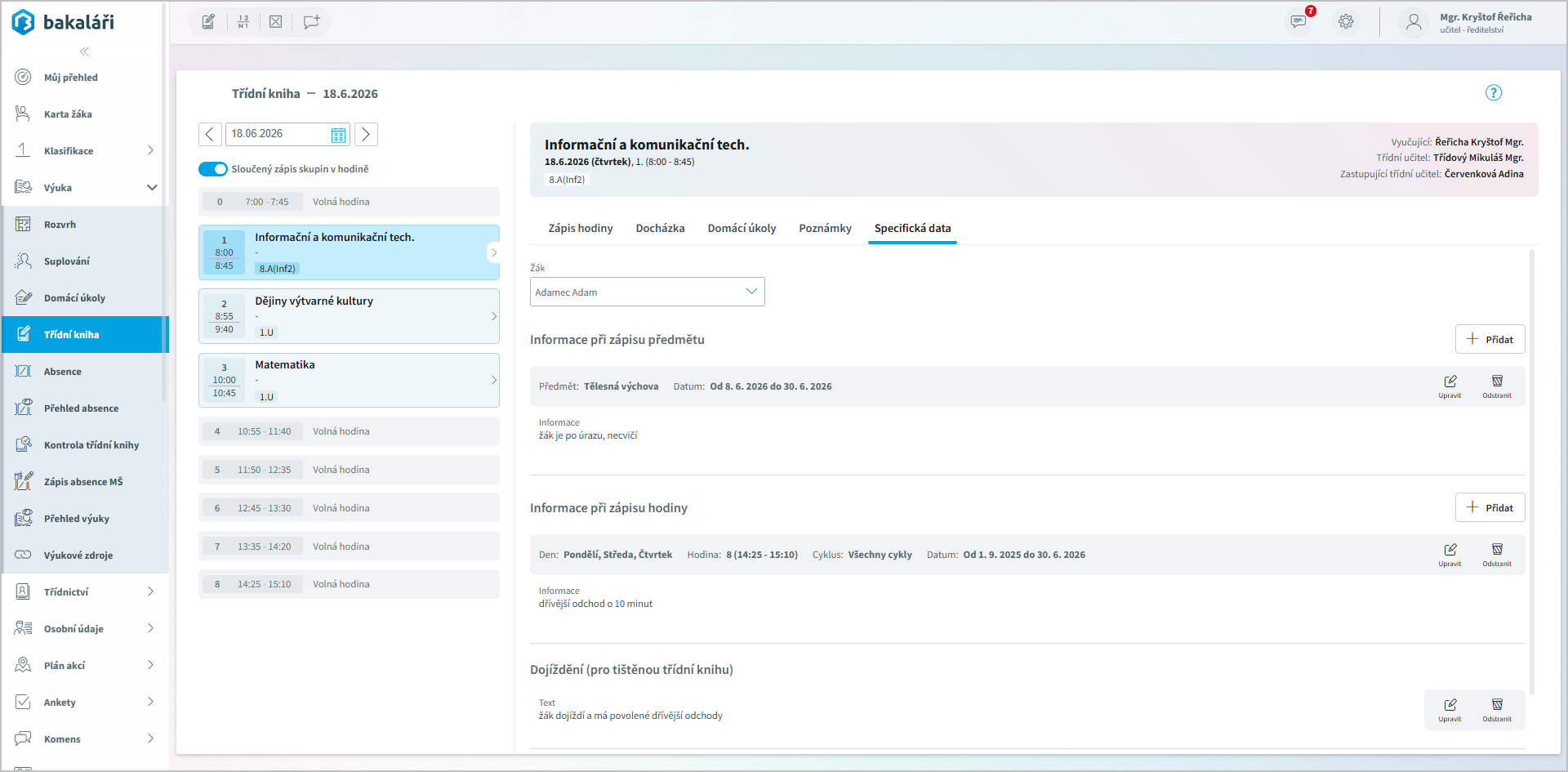Open Suplování in the sidebar
Image resolution: width=1568 pixels, height=772 pixels.
tap(83, 261)
